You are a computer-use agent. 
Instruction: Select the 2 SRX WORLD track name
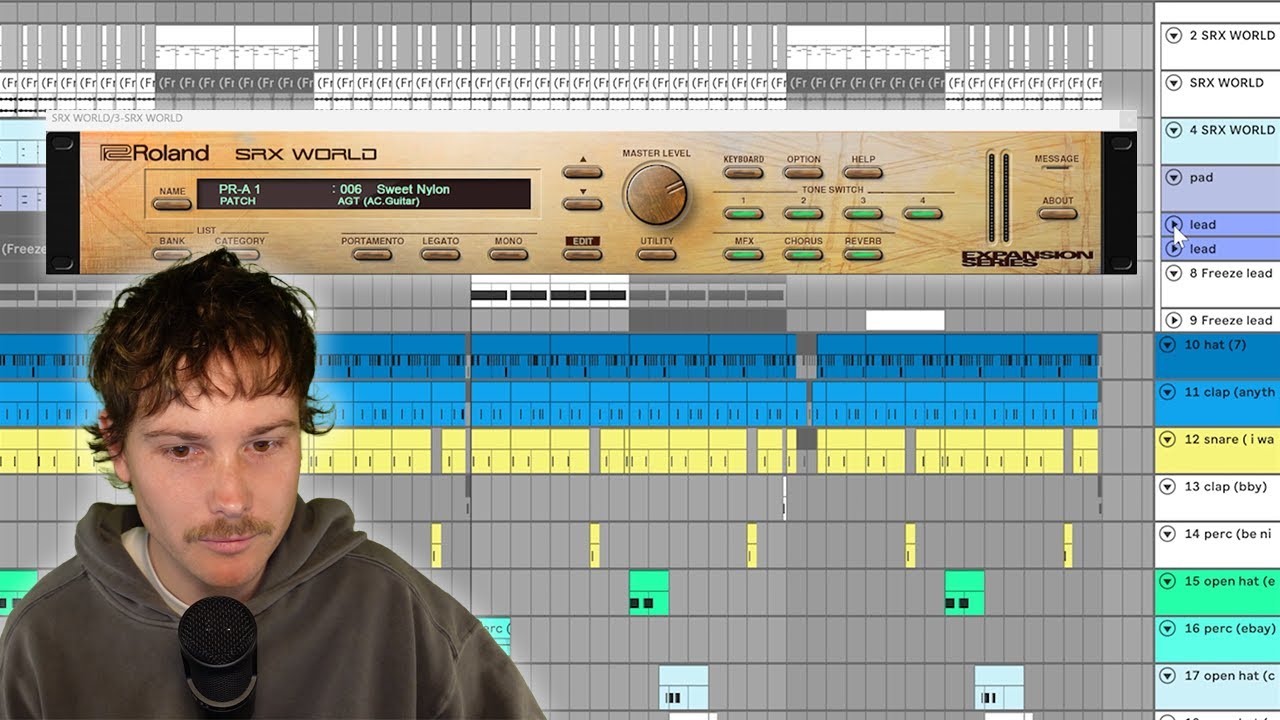tap(1232, 35)
